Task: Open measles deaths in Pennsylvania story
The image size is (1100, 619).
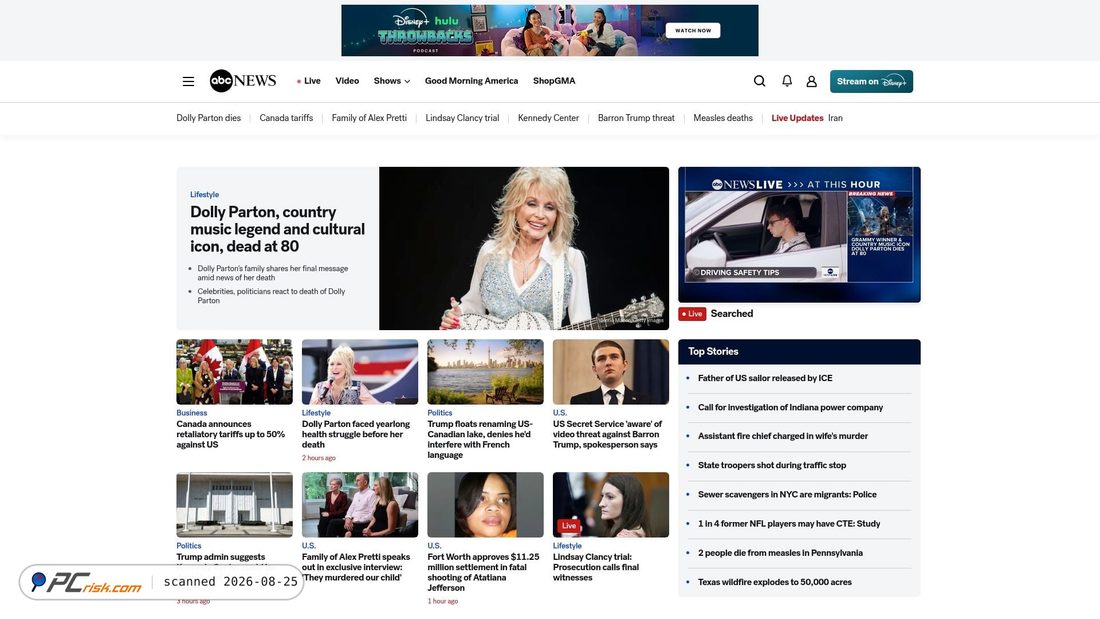Action: pos(780,553)
